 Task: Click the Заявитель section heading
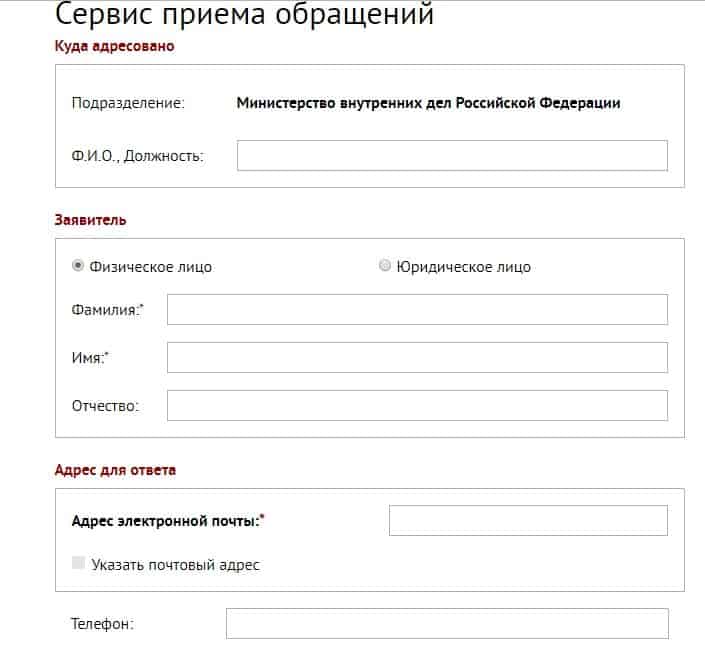90,219
